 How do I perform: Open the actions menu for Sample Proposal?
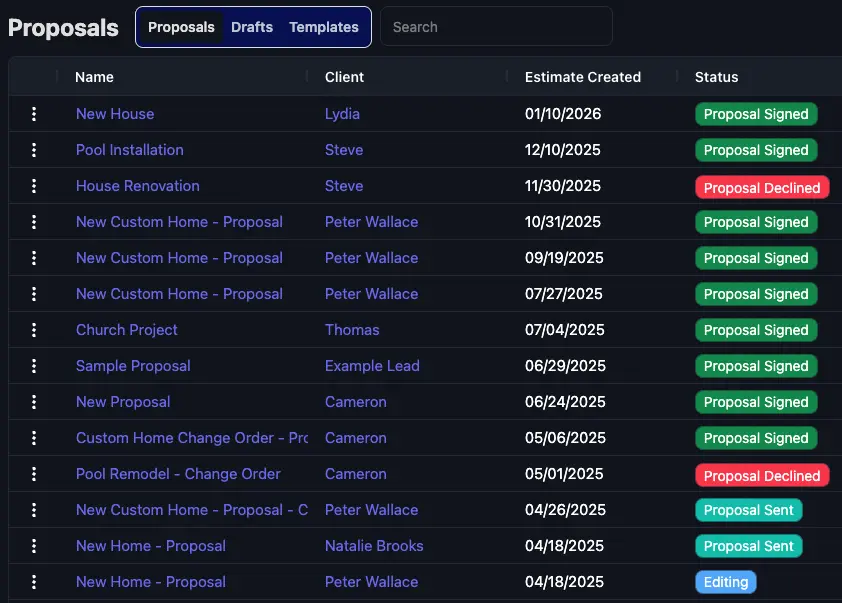(x=34, y=366)
